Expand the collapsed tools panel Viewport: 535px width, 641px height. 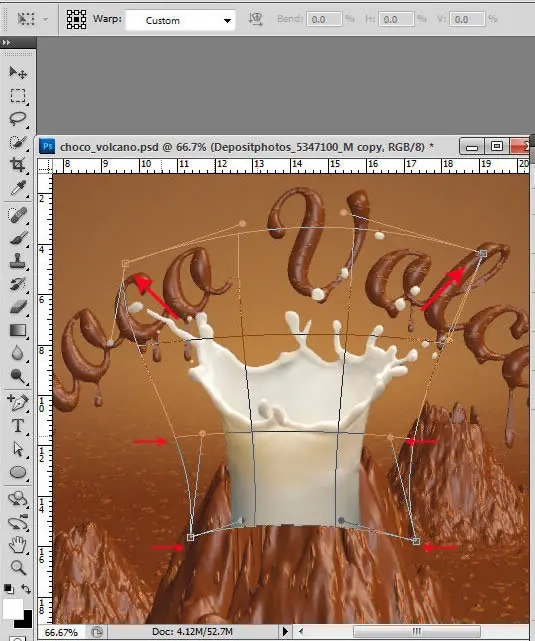[6, 42]
